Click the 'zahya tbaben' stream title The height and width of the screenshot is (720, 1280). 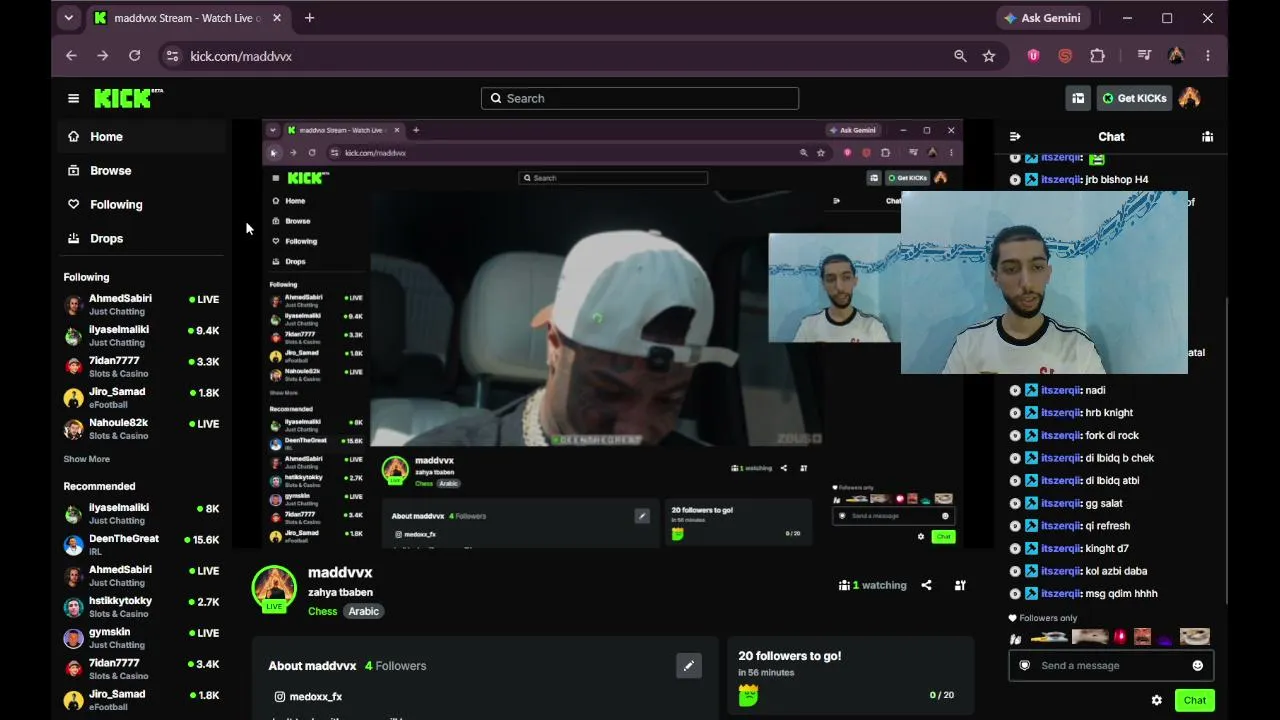340,592
